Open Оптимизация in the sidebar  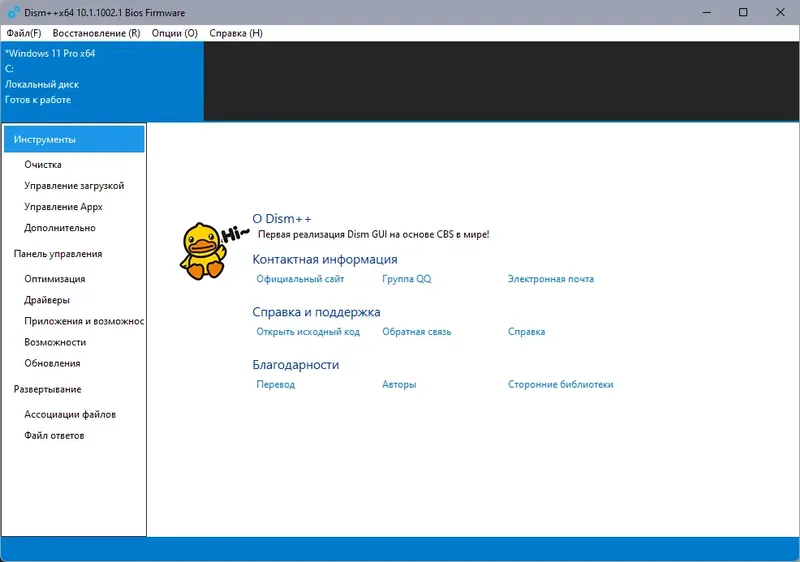(55, 279)
